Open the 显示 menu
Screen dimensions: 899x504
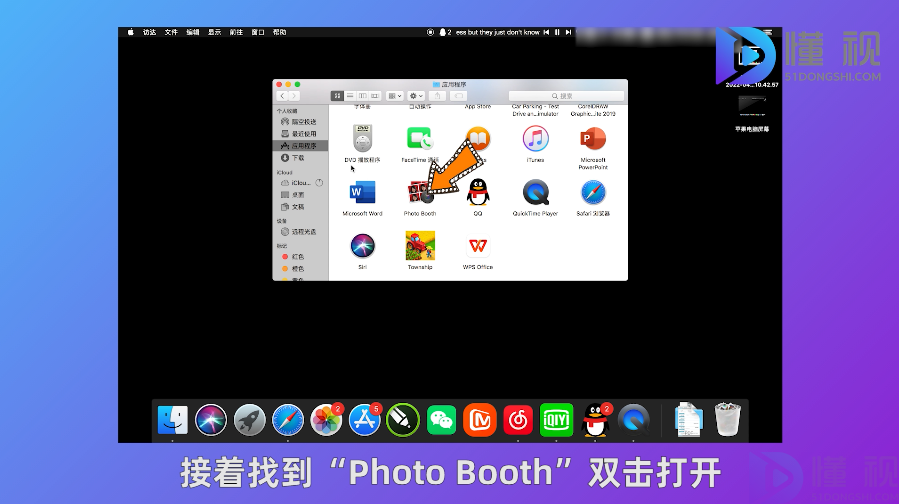click(214, 32)
